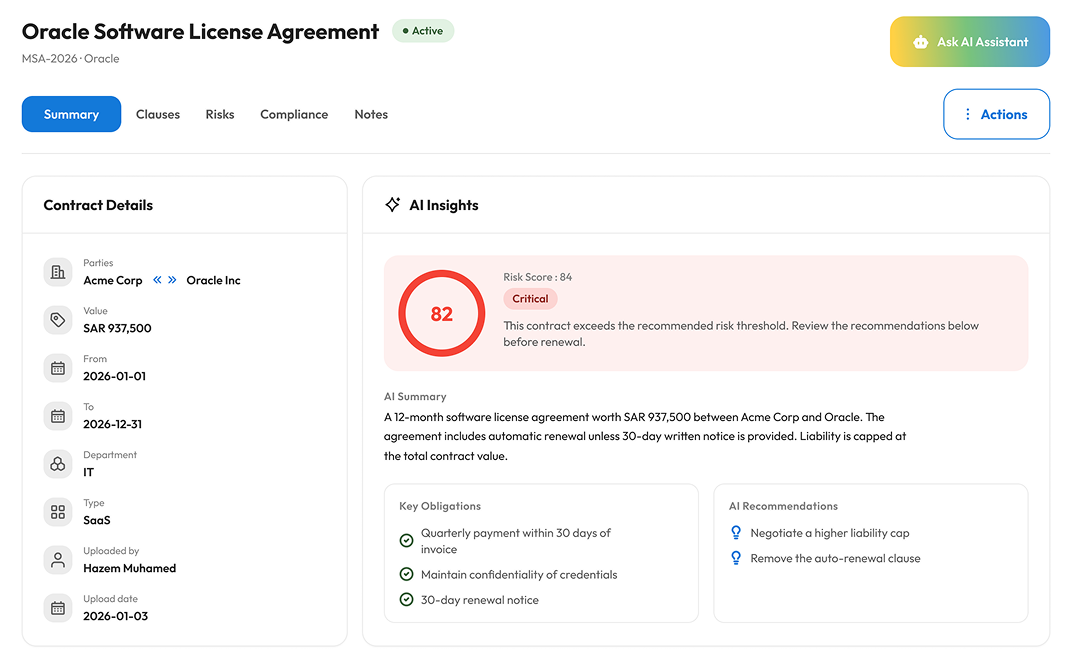
Task: Click the check icon beside Maintain confidentiality
Action: pos(406,574)
